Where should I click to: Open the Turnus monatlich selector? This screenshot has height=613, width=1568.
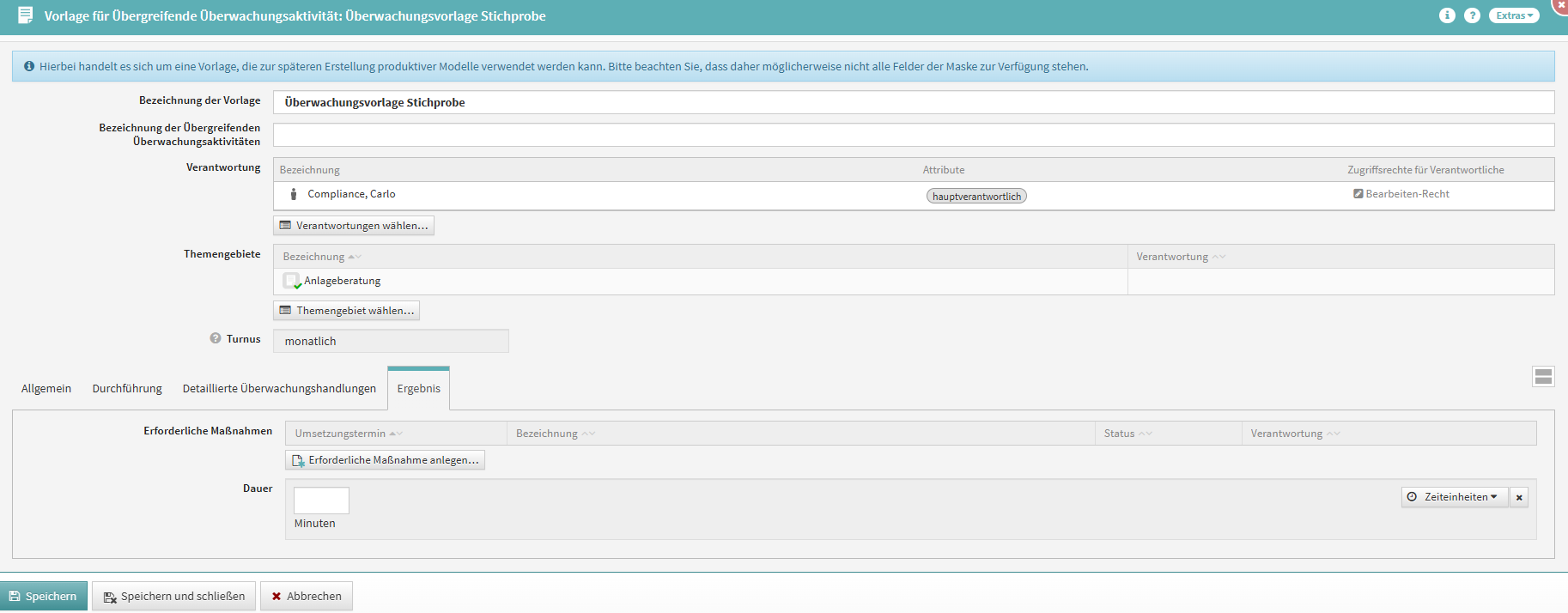391,341
